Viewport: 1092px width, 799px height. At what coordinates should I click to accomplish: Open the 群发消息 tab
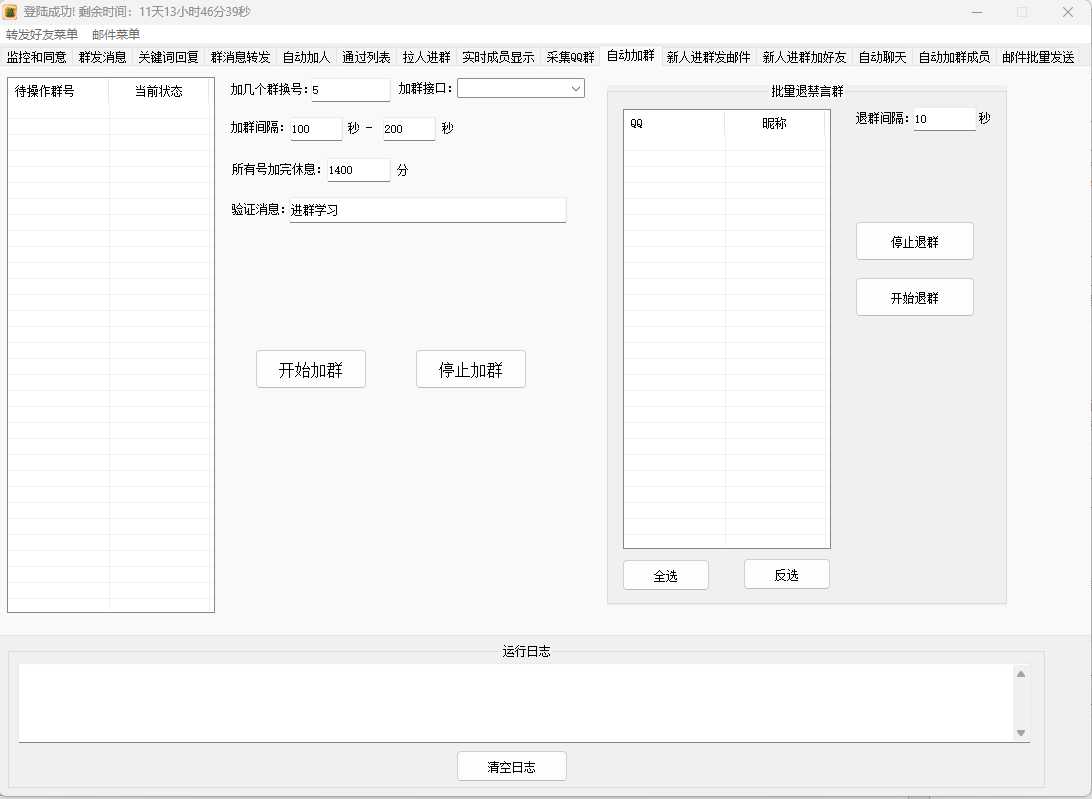103,57
